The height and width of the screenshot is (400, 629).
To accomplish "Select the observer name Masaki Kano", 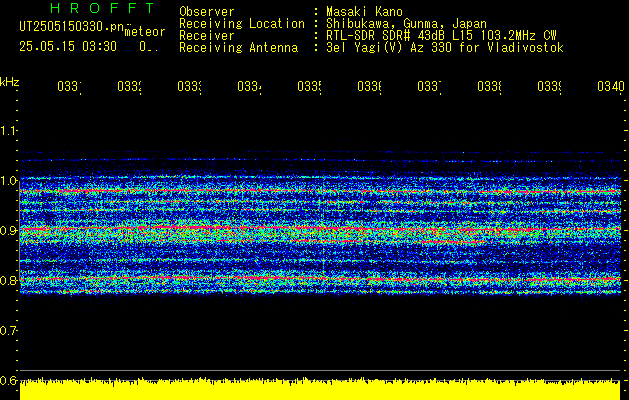I will 364,12.
